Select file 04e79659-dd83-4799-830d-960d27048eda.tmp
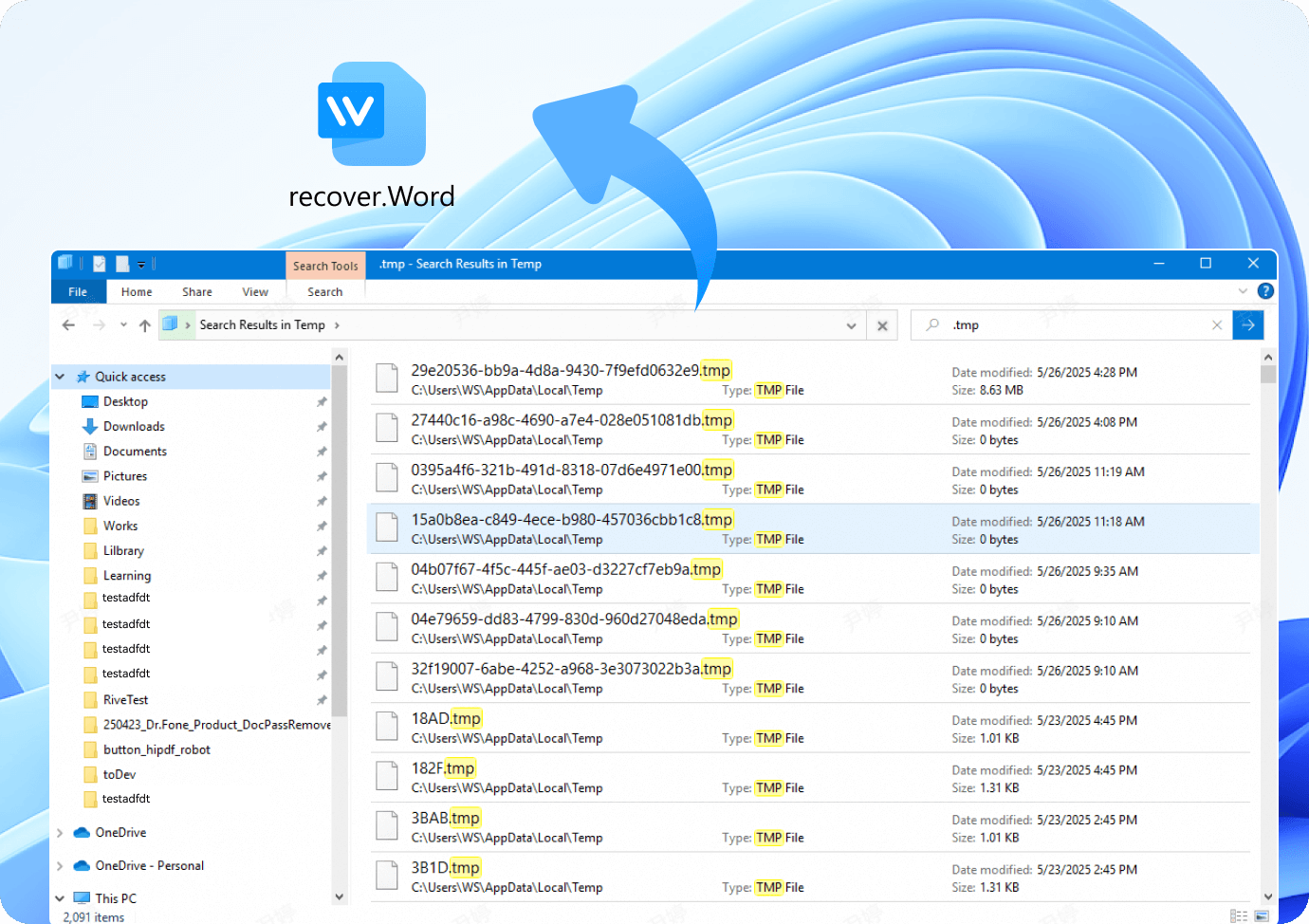The image size is (1309, 924). point(813,628)
